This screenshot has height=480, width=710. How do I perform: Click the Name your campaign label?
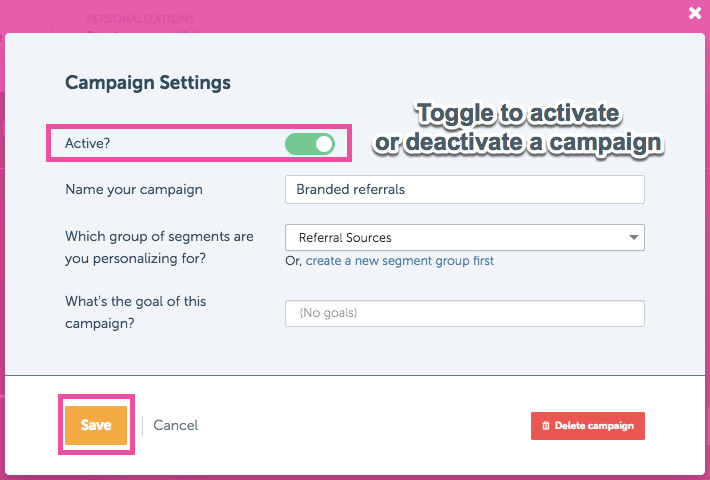coord(134,189)
